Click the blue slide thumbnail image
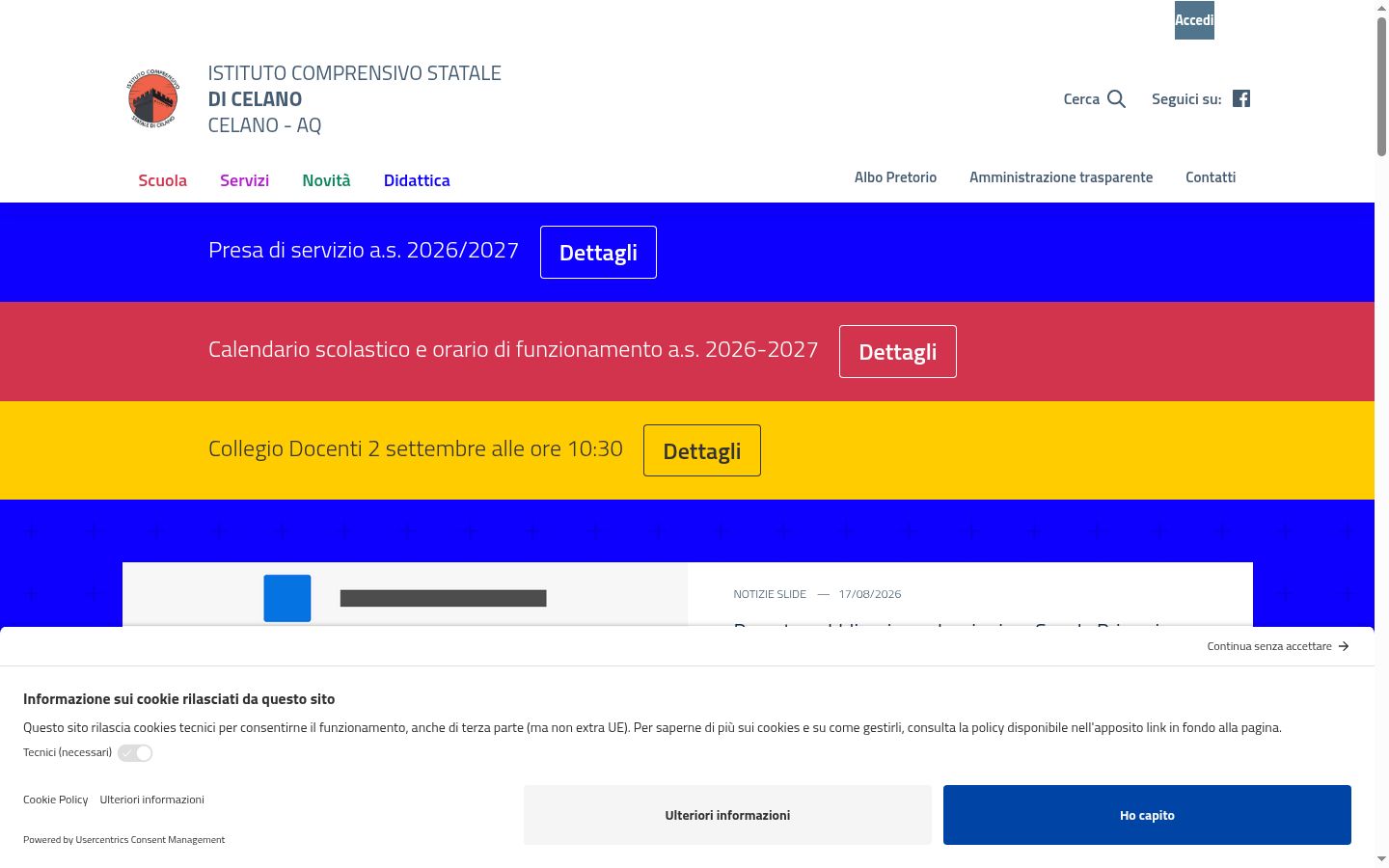The image size is (1389, 868). [405, 595]
